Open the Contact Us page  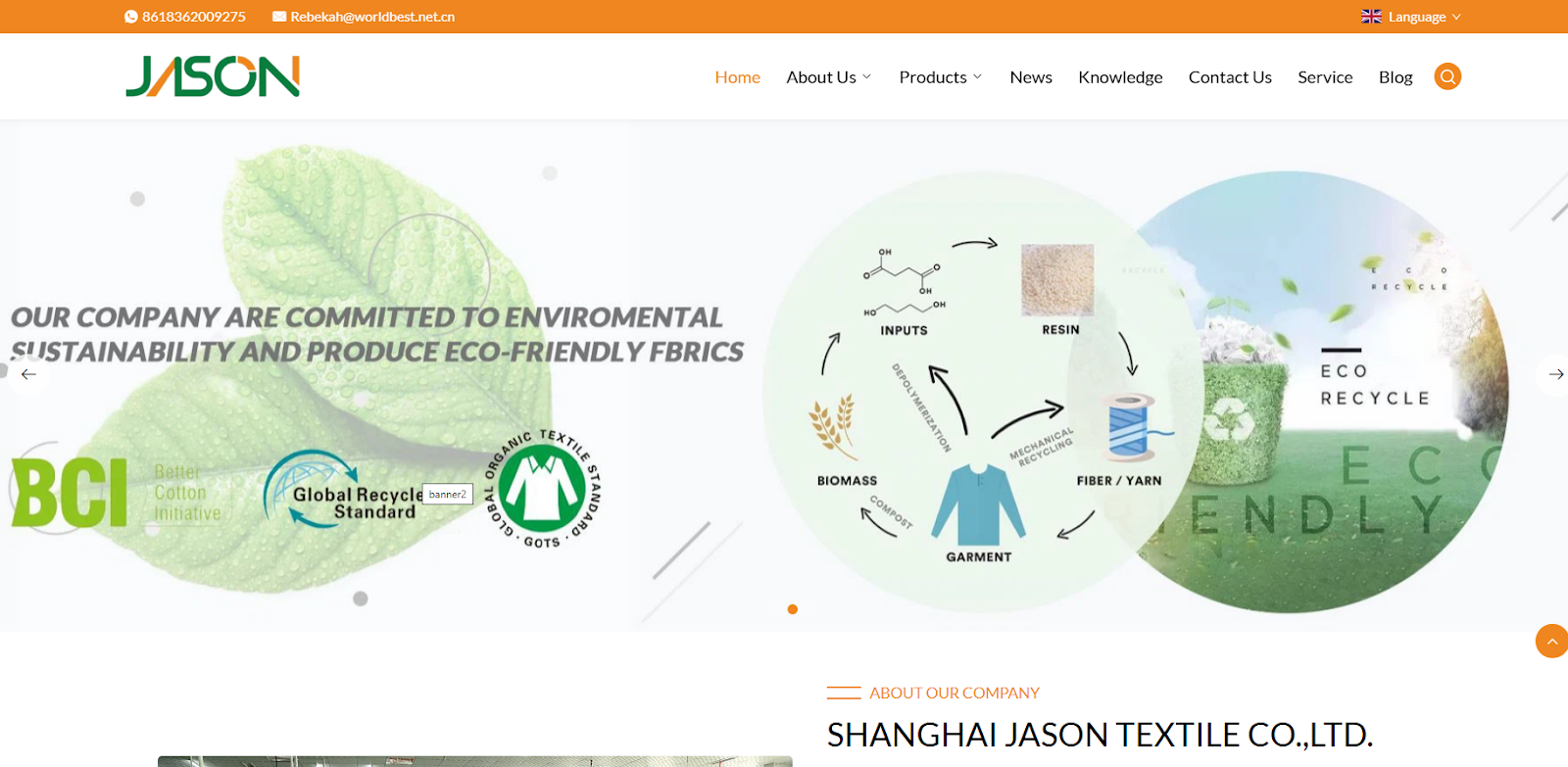1230,77
